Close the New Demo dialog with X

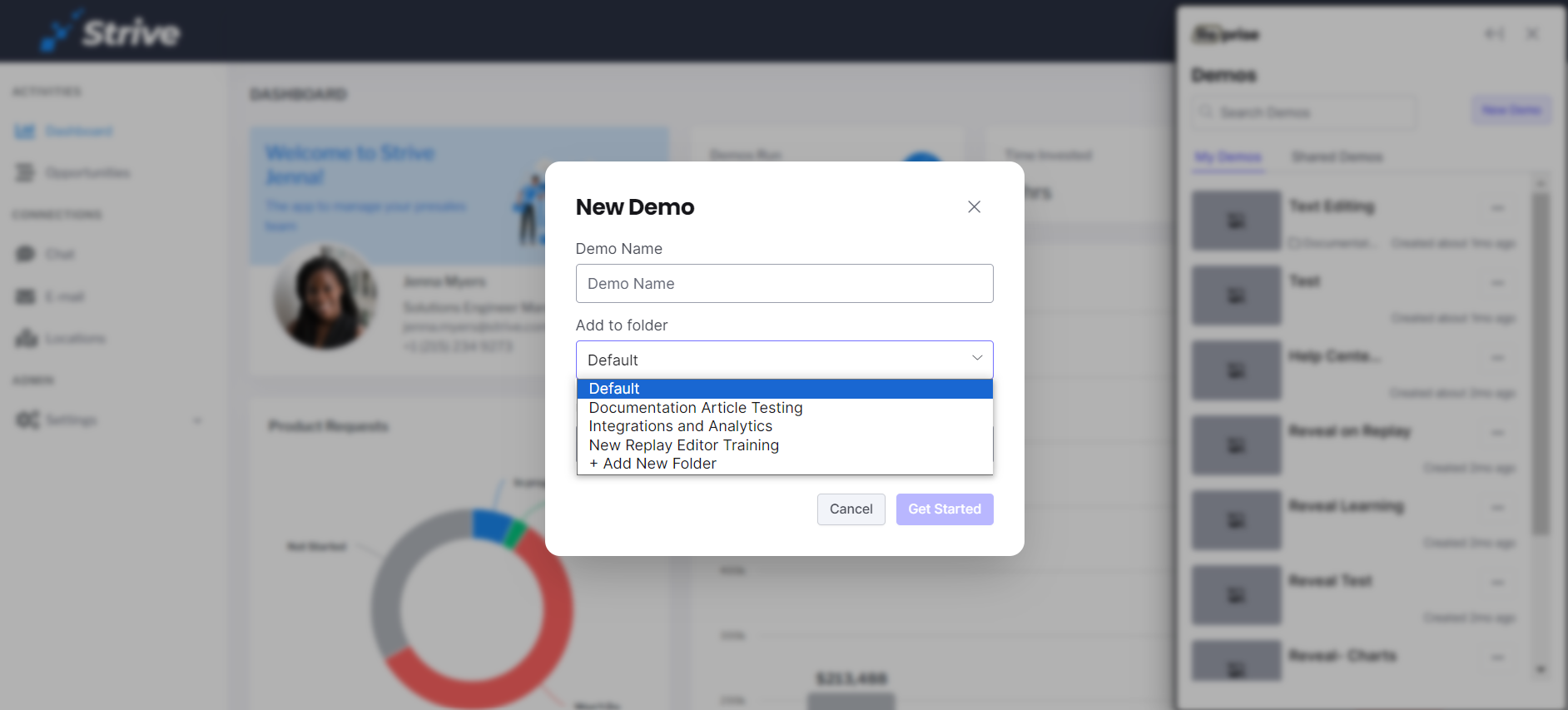click(x=974, y=206)
